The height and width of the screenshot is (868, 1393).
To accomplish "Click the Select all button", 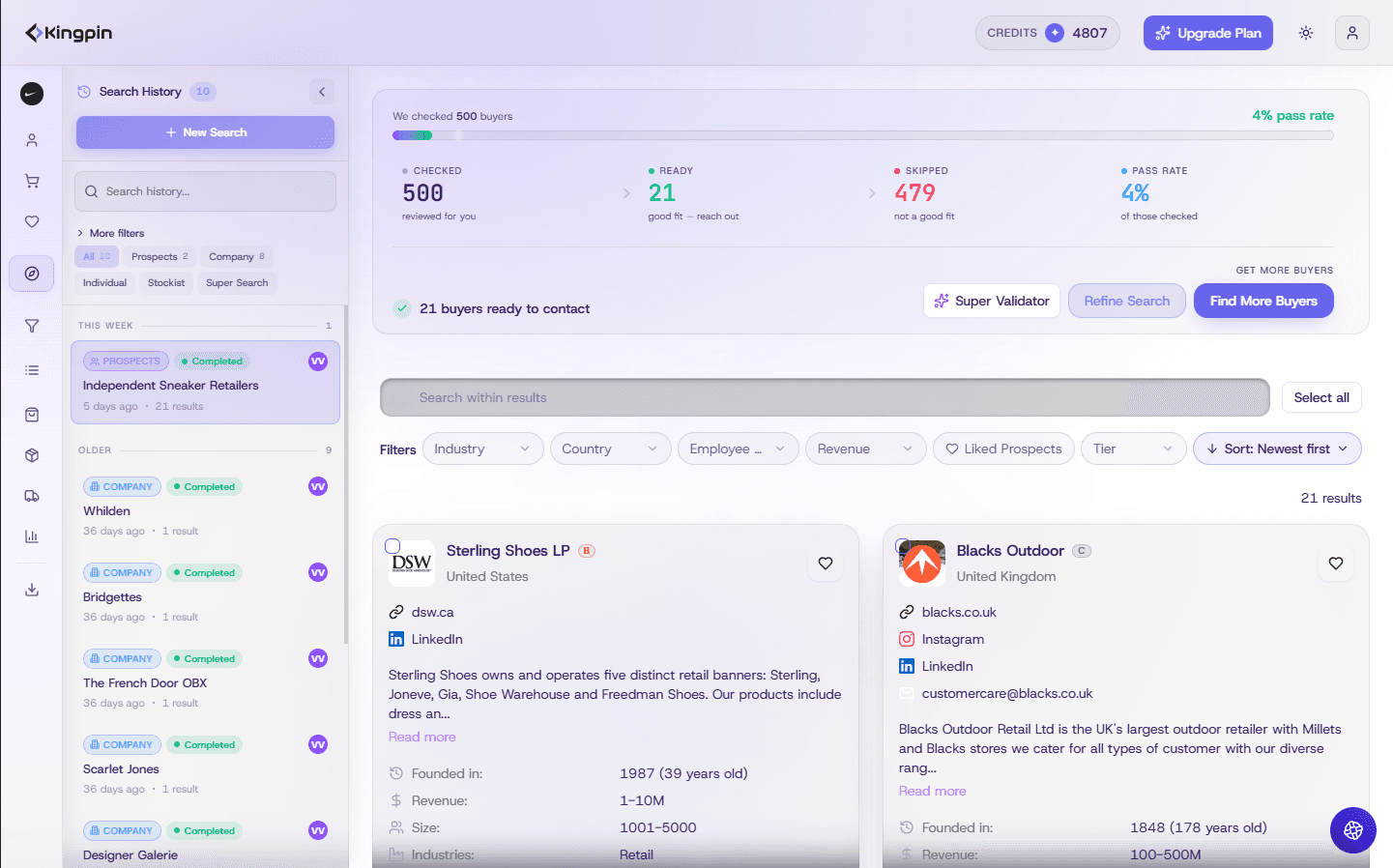I will pyautogui.click(x=1321, y=397).
